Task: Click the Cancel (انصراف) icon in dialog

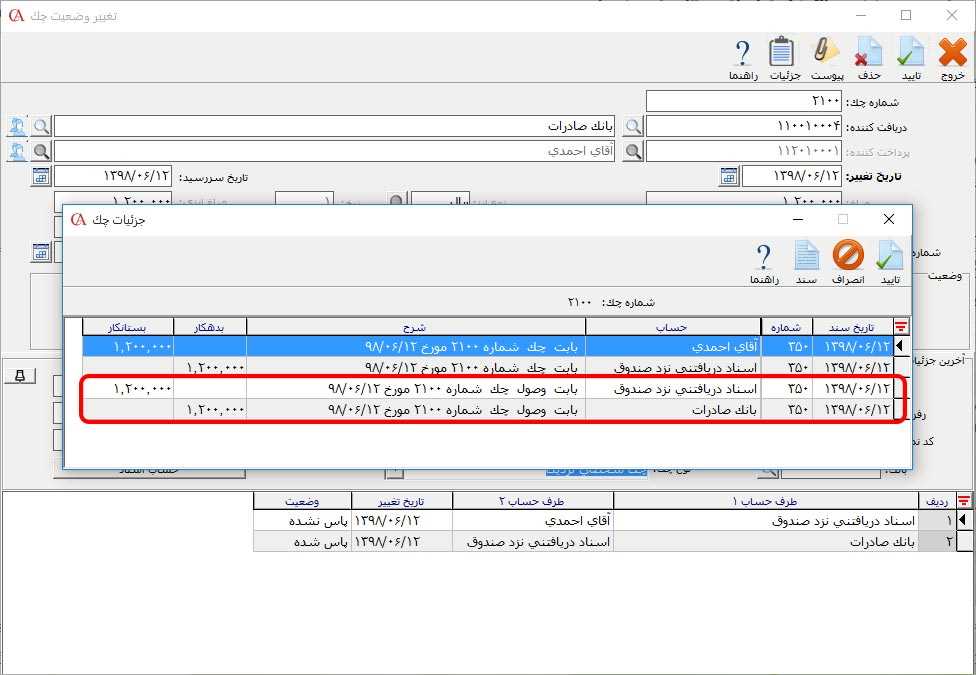Action: pyautogui.click(x=848, y=262)
